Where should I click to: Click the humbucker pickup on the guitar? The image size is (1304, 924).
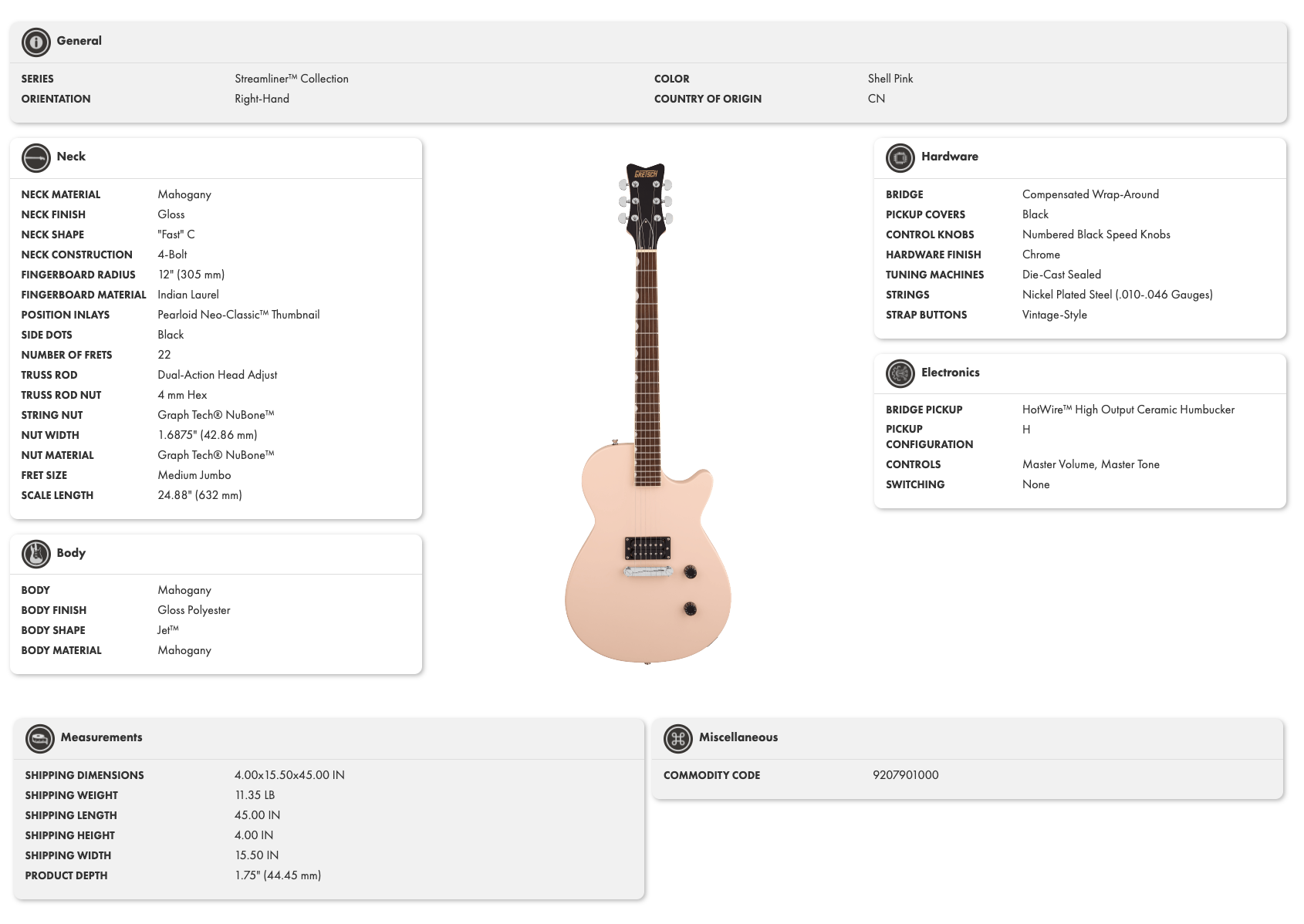(647, 548)
